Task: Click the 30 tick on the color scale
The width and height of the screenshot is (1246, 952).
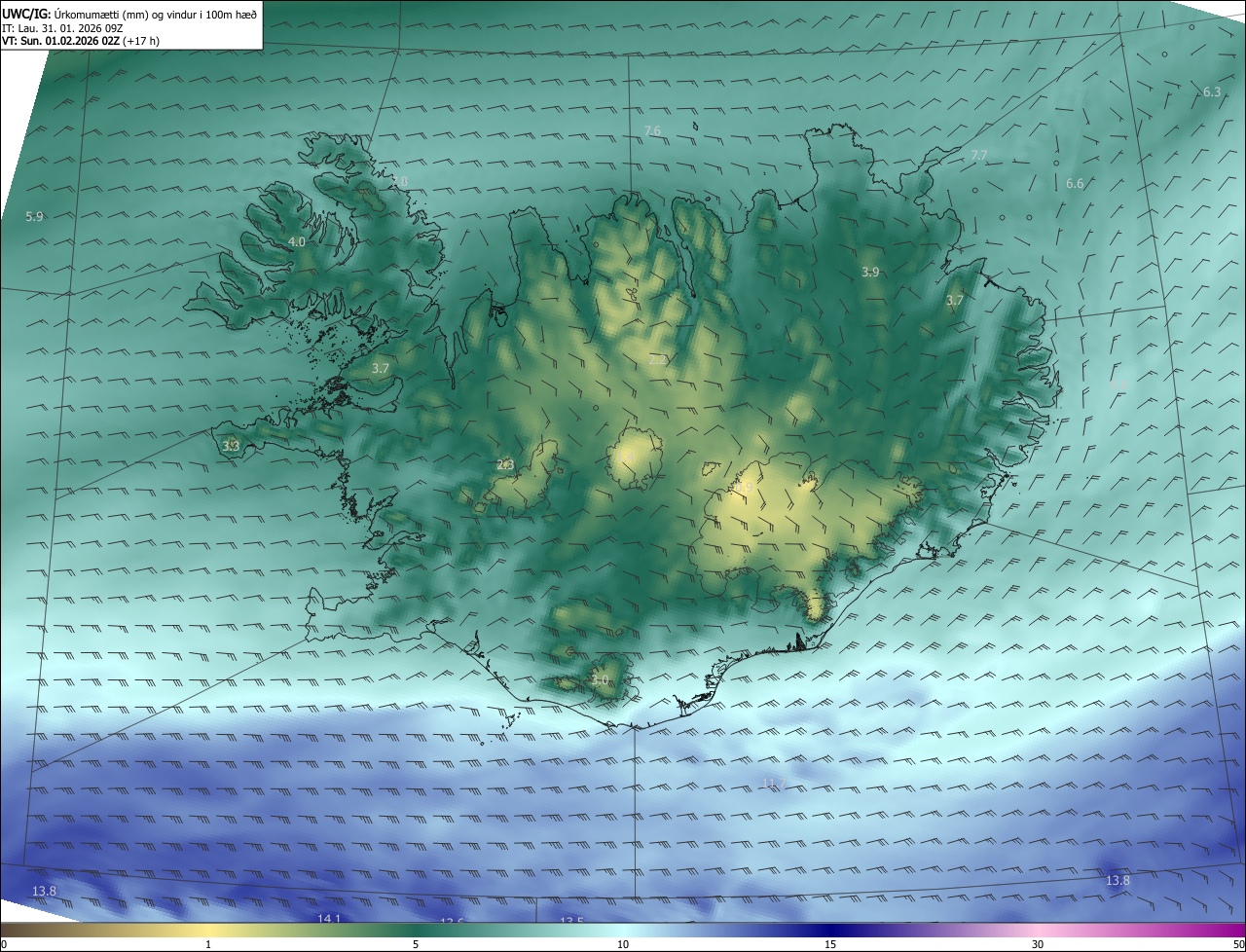Action: (1038, 944)
